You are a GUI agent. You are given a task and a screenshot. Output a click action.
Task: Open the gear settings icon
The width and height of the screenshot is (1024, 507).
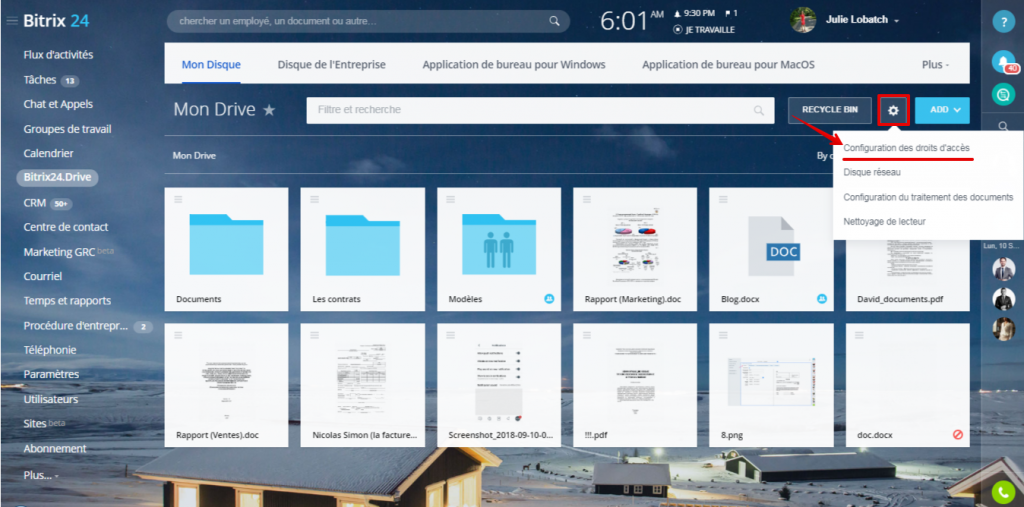pyautogui.click(x=893, y=110)
